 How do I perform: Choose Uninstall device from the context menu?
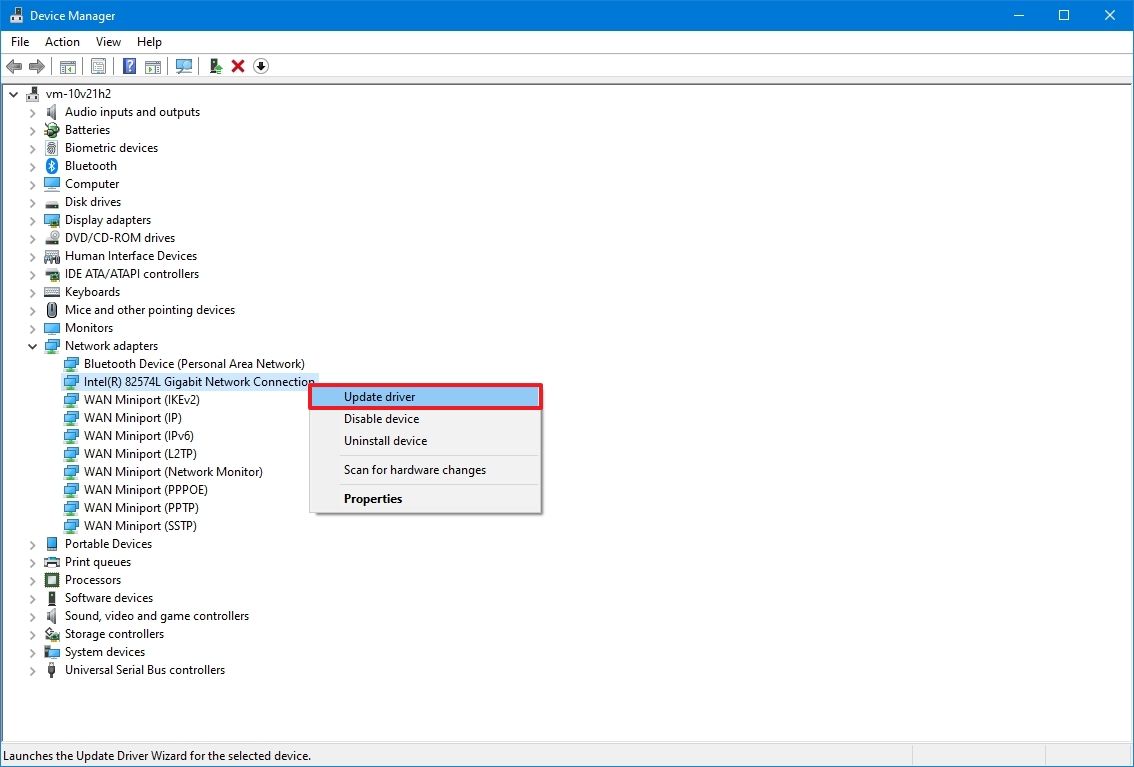coord(386,441)
